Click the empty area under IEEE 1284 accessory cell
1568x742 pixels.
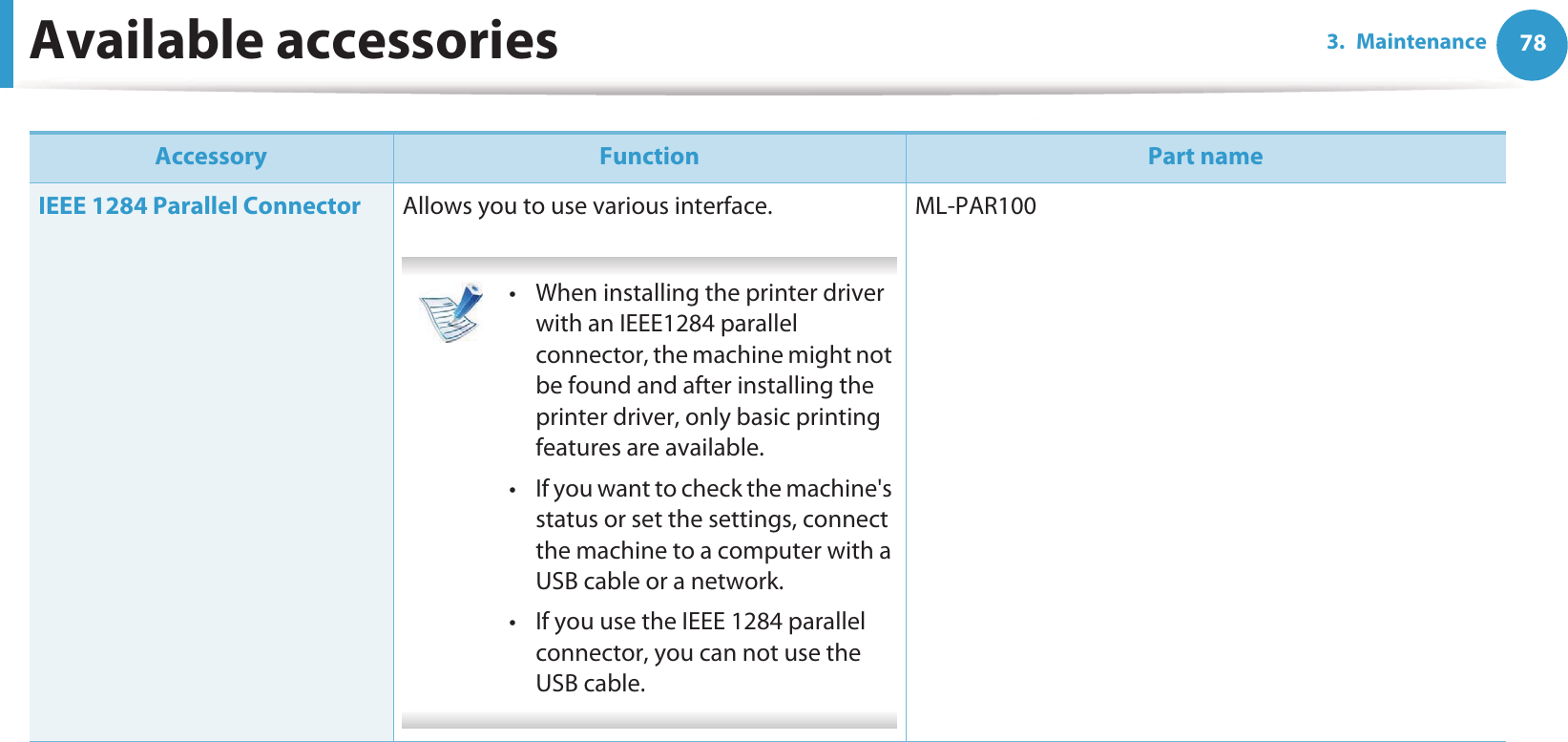point(211,477)
